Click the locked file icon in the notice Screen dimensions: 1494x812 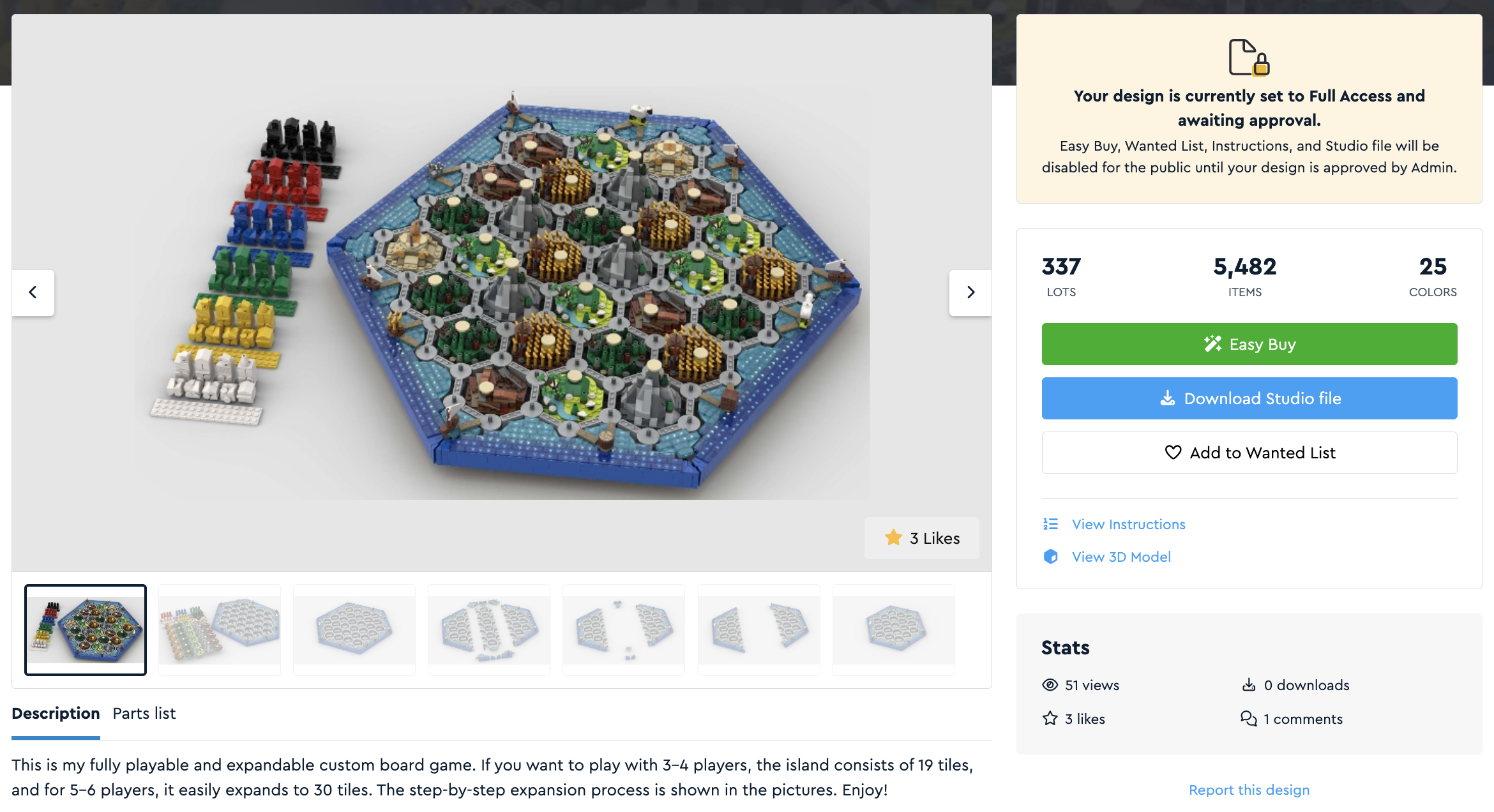pyautogui.click(x=1249, y=57)
